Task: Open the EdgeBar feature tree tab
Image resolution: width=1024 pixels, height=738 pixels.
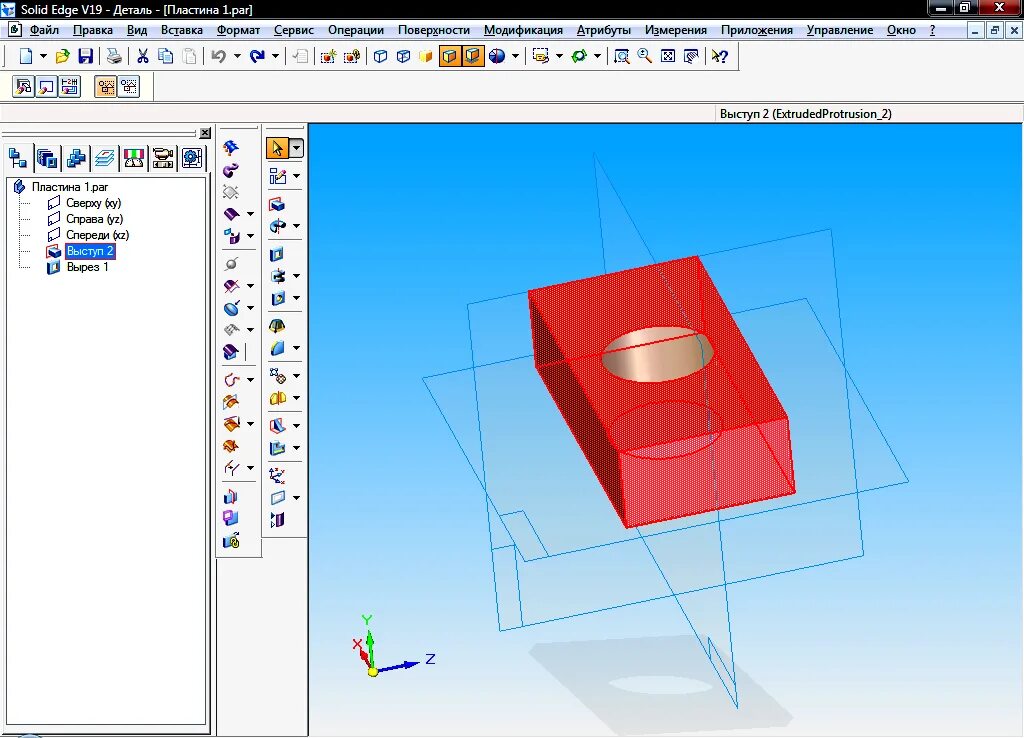Action: [18, 158]
